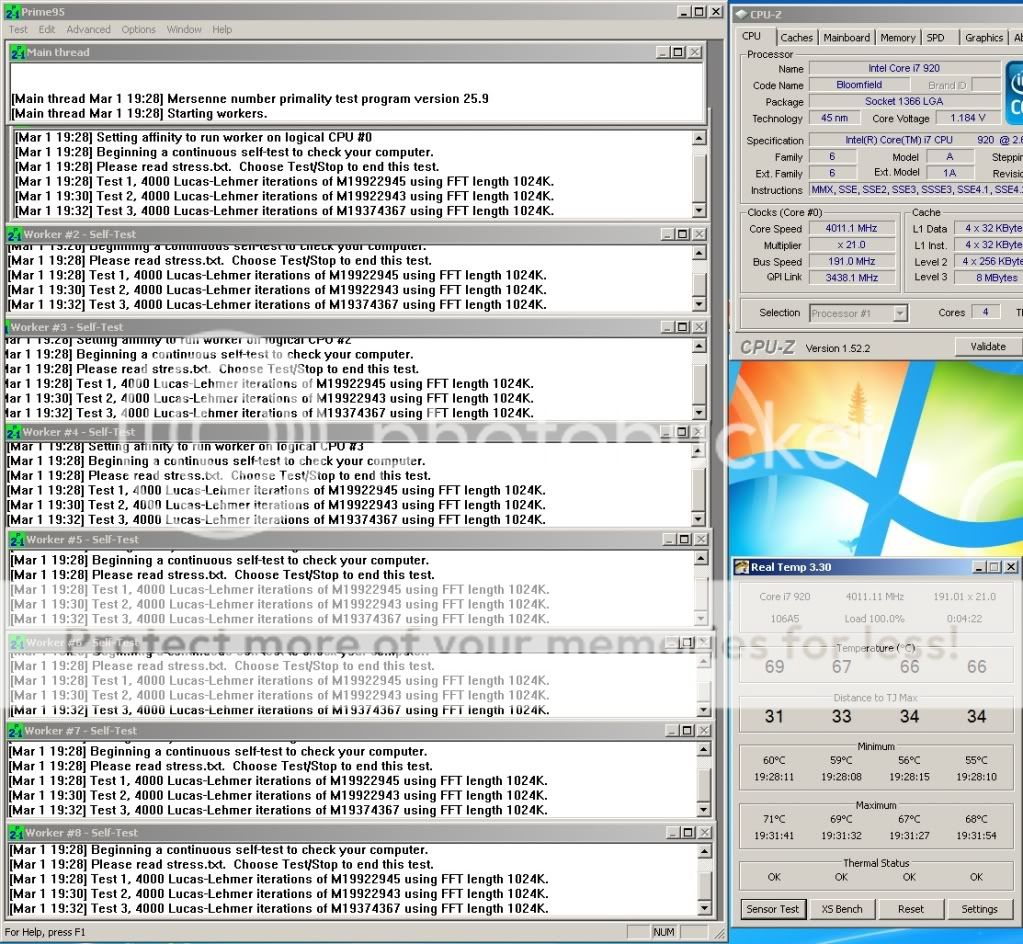Image resolution: width=1023 pixels, height=944 pixels.
Task: Maximize the Worker #8 child window
Action: coord(689,832)
